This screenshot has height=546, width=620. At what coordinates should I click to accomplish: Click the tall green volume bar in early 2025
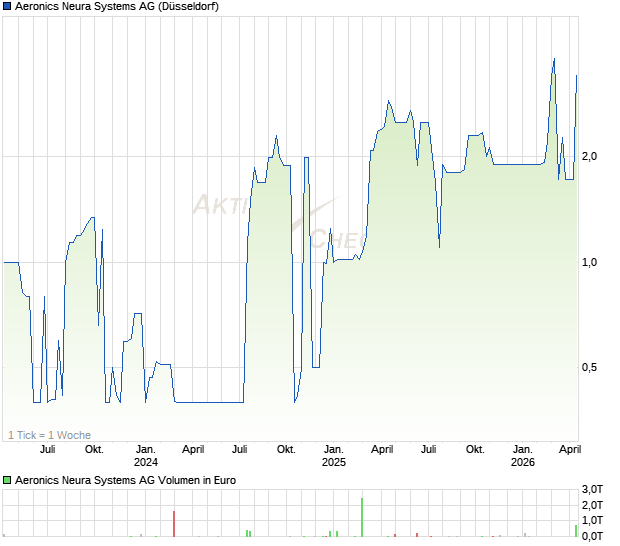point(362,518)
